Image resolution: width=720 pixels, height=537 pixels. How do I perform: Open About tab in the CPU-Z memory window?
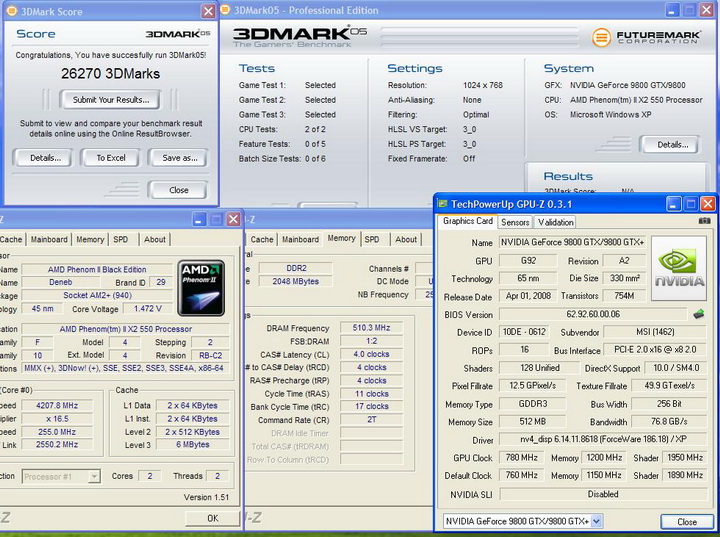pyautogui.click(x=406, y=239)
